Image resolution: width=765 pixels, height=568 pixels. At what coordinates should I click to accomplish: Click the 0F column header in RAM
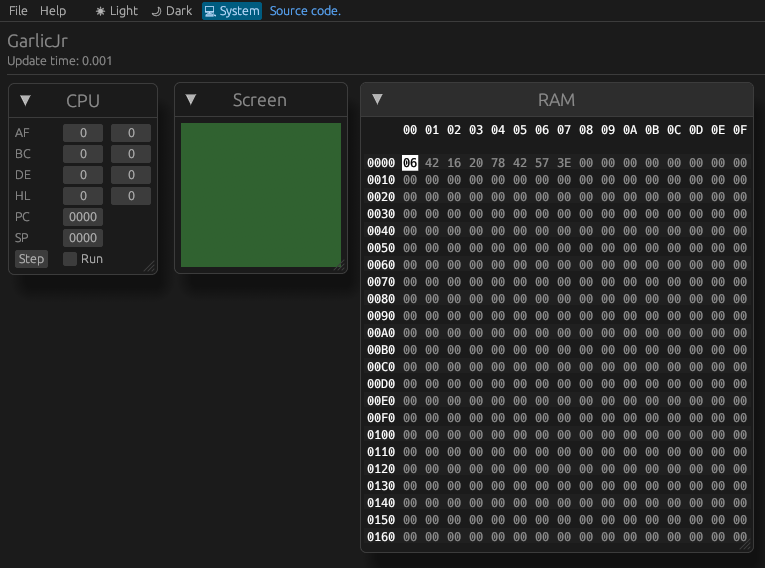coord(740,130)
